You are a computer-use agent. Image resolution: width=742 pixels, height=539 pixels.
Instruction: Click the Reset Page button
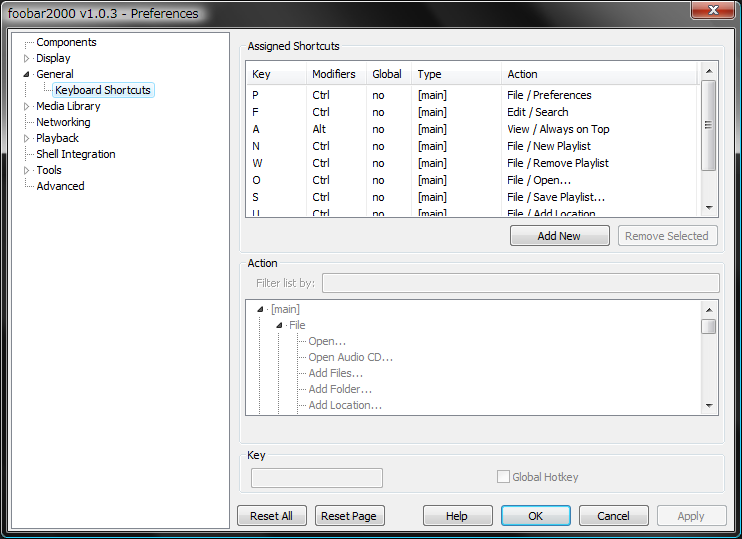349,516
